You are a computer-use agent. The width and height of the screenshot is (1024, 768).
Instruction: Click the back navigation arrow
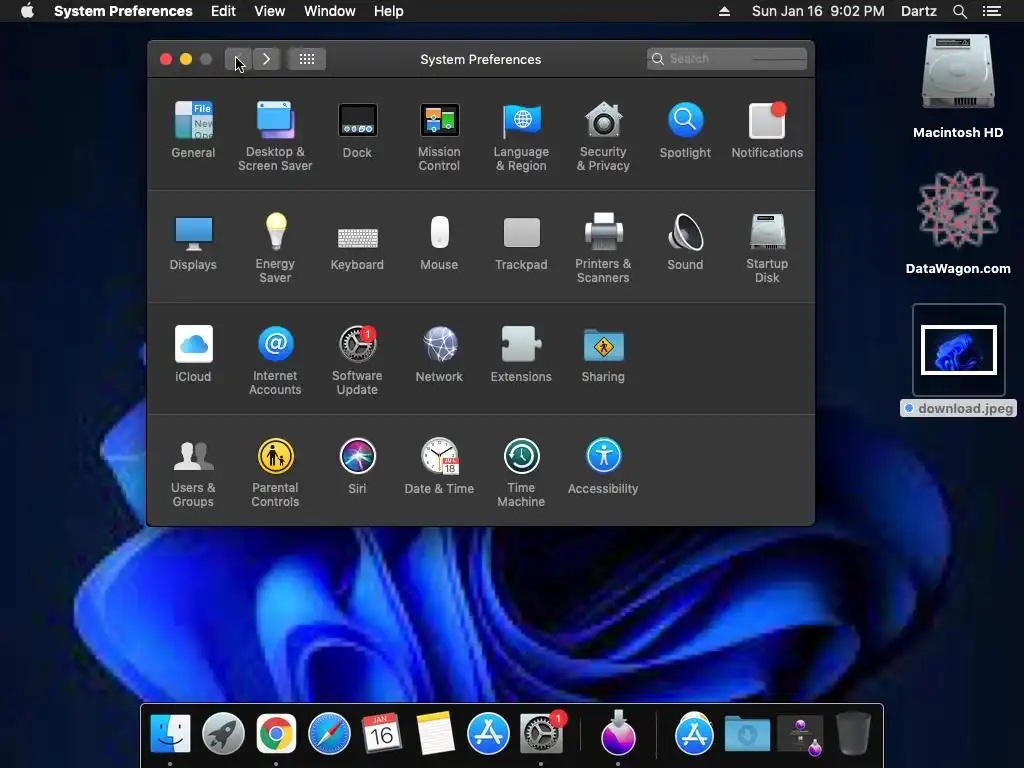tap(238, 59)
